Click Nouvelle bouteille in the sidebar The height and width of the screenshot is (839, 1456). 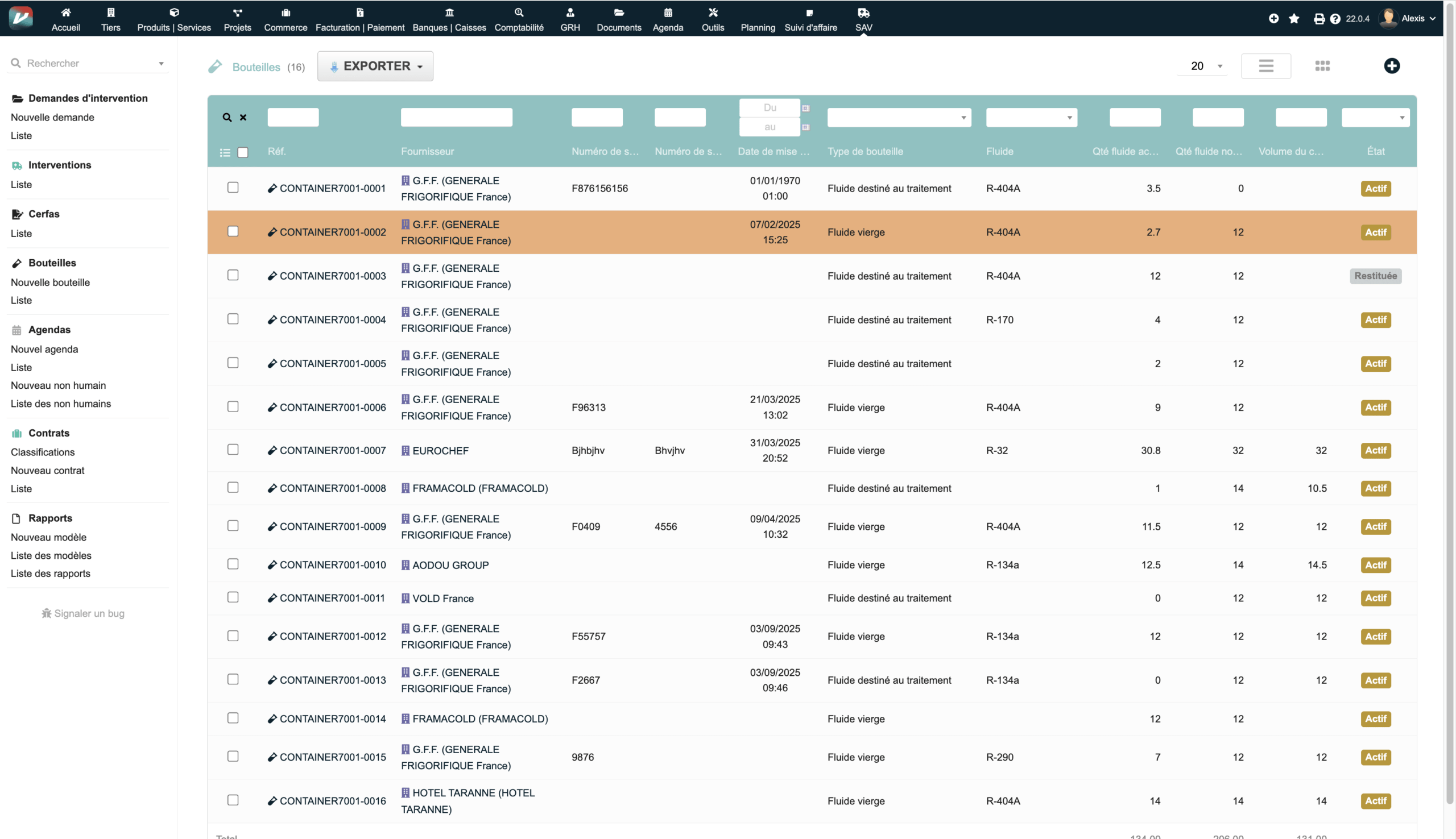tap(50, 283)
